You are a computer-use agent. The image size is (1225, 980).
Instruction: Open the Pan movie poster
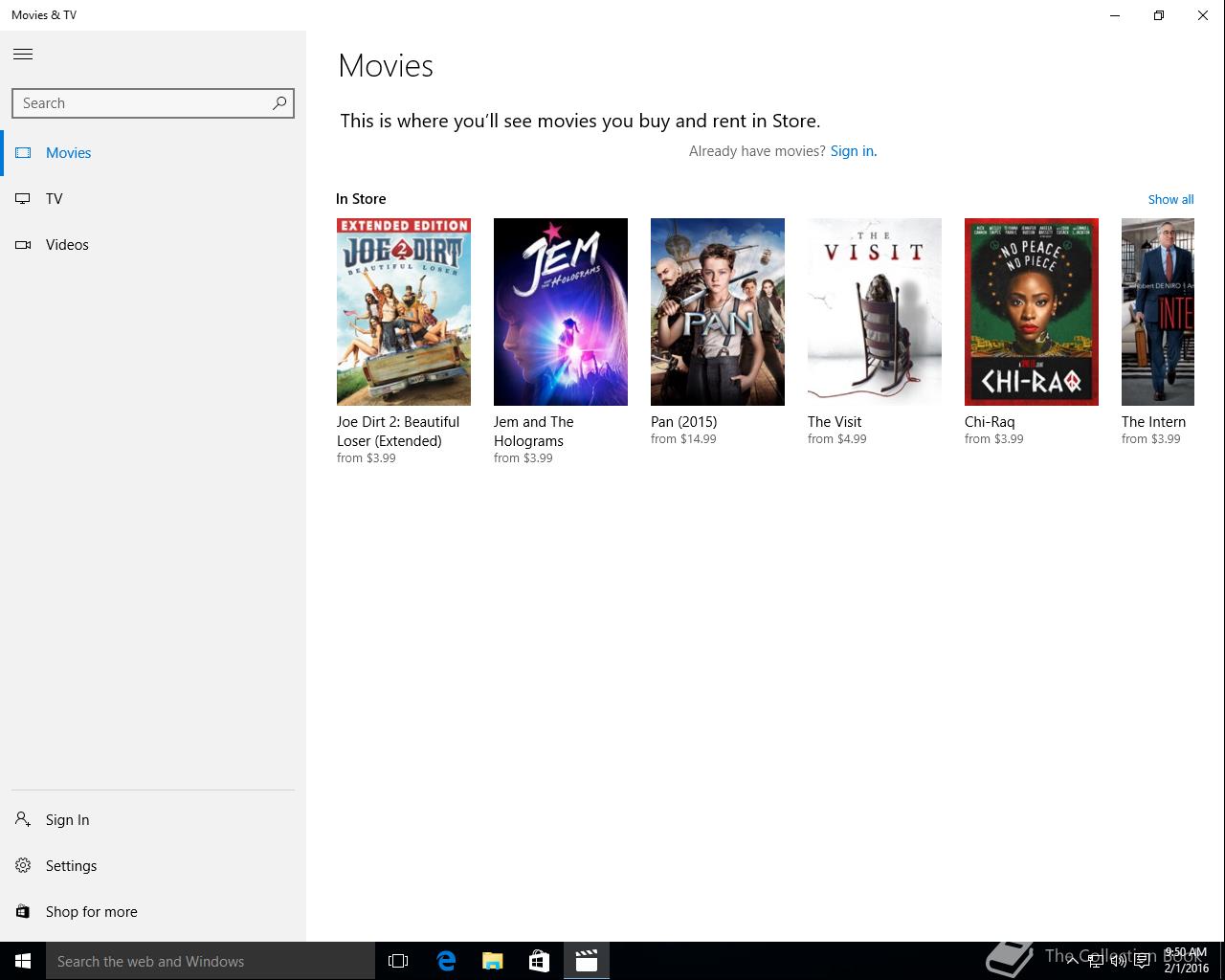pyautogui.click(x=718, y=312)
